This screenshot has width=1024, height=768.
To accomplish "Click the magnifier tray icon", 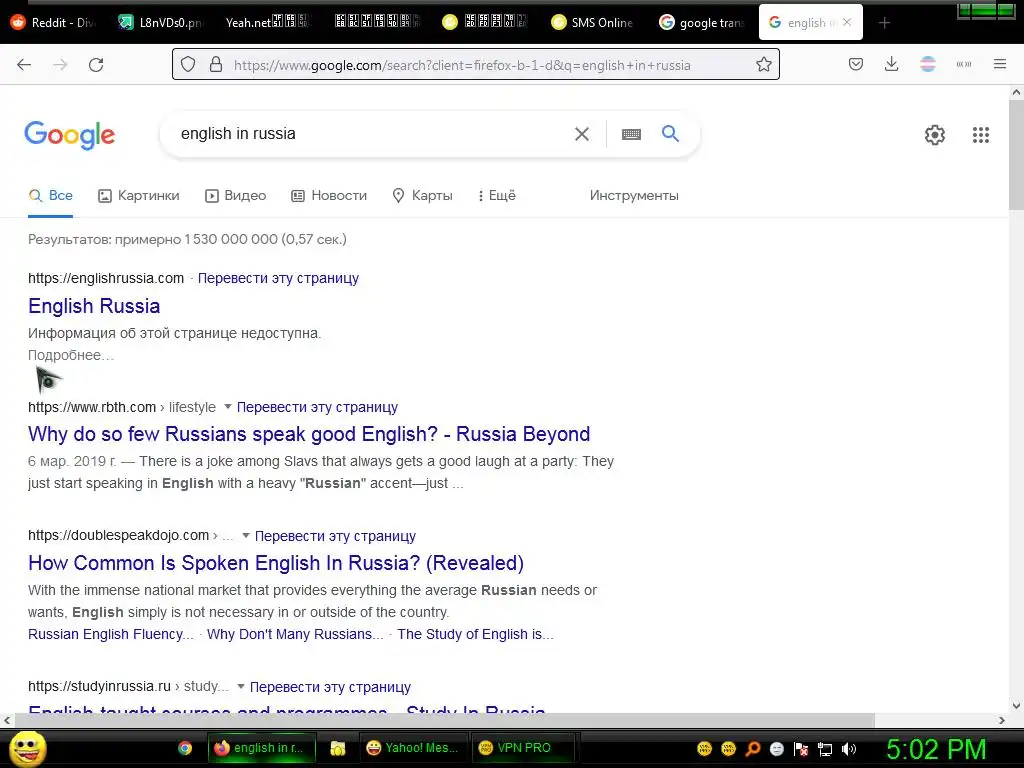I will [x=752, y=749].
